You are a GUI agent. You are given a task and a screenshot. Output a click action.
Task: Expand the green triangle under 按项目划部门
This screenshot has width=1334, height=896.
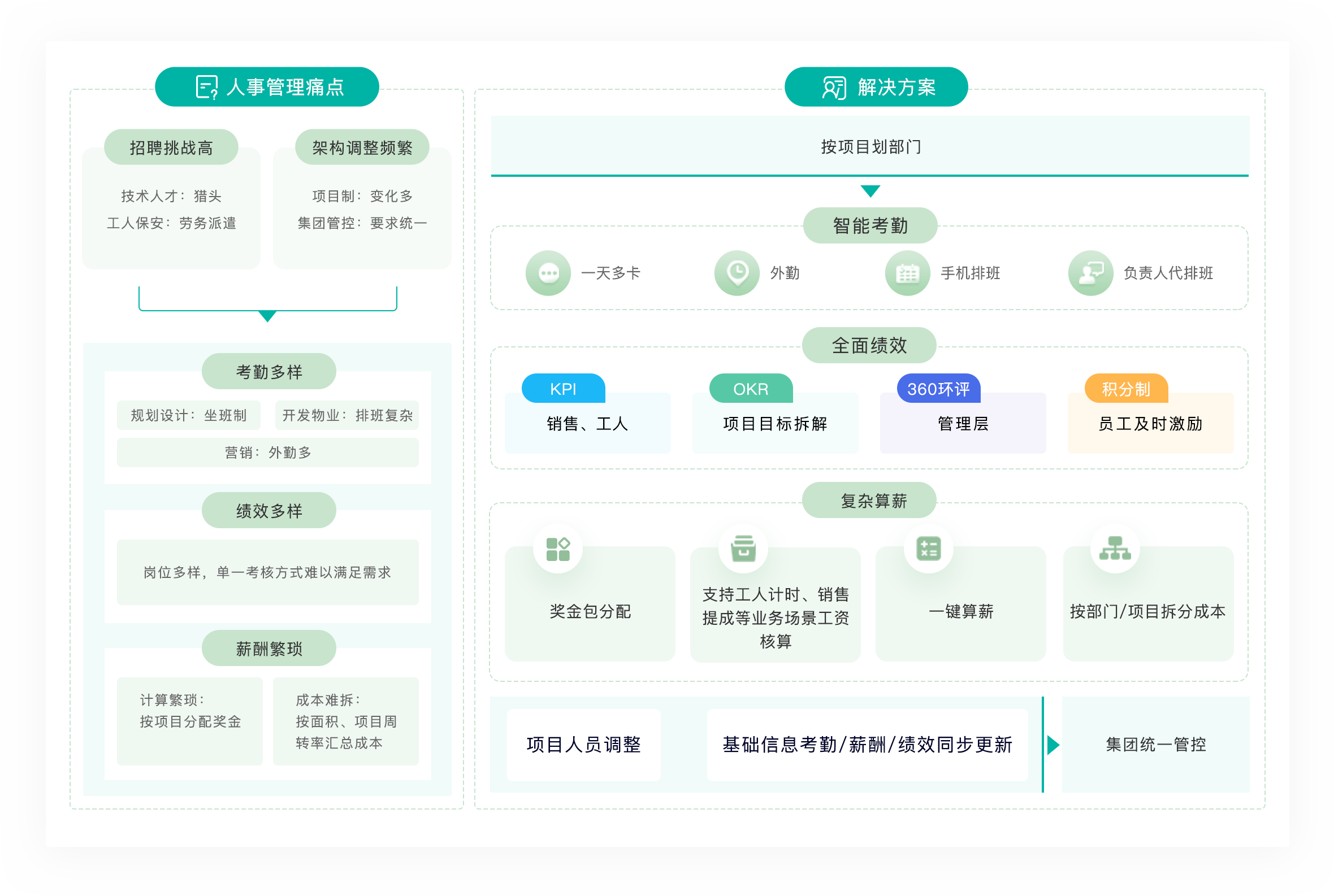(x=870, y=192)
